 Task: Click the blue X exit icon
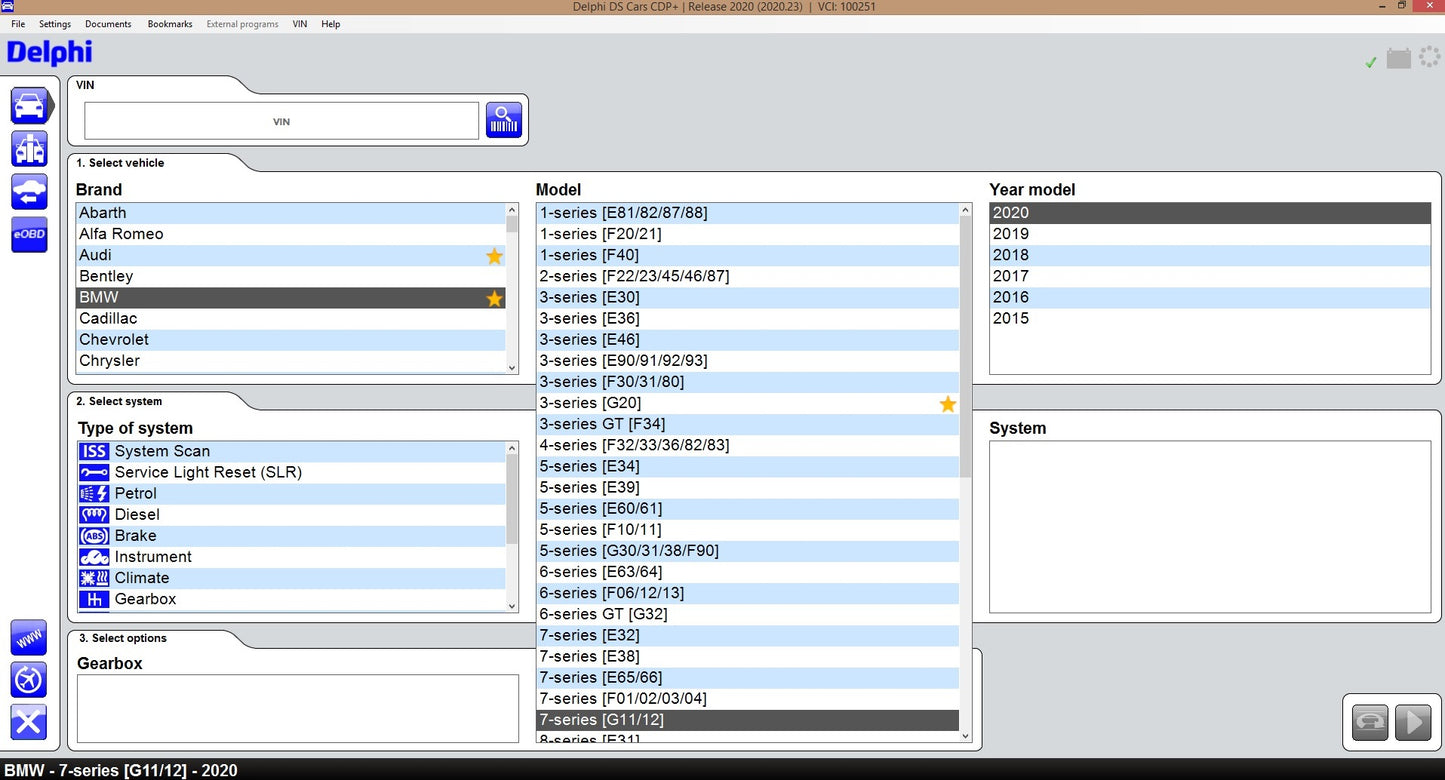pyautogui.click(x=29, y=722)
